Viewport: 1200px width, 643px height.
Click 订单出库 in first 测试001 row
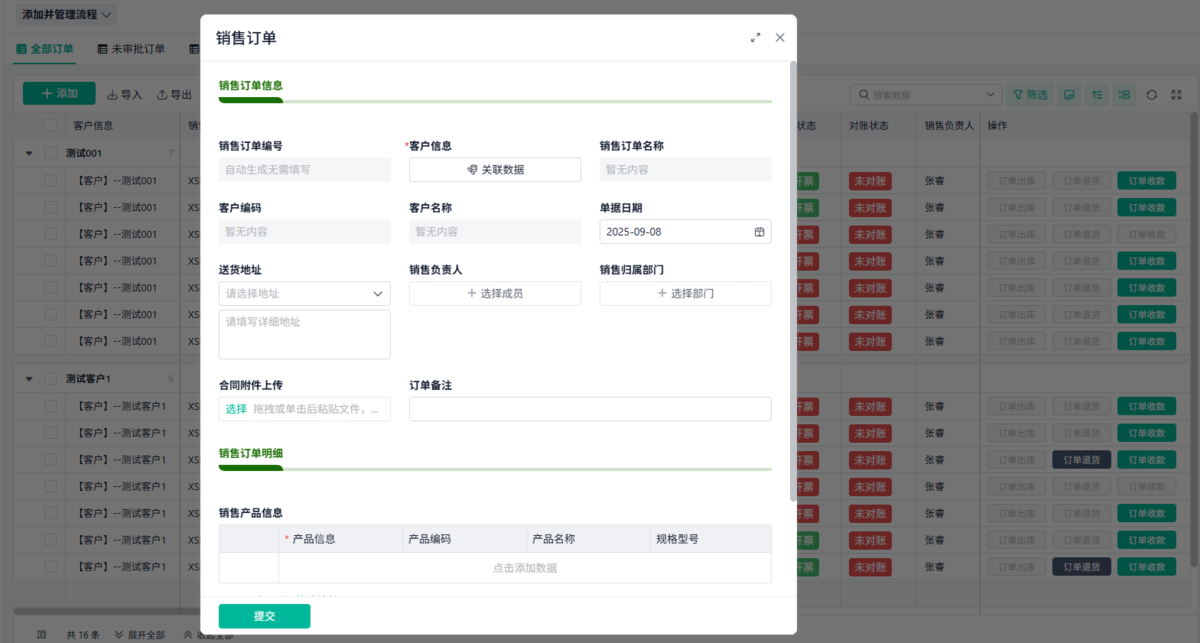(x=1017, y=181)
